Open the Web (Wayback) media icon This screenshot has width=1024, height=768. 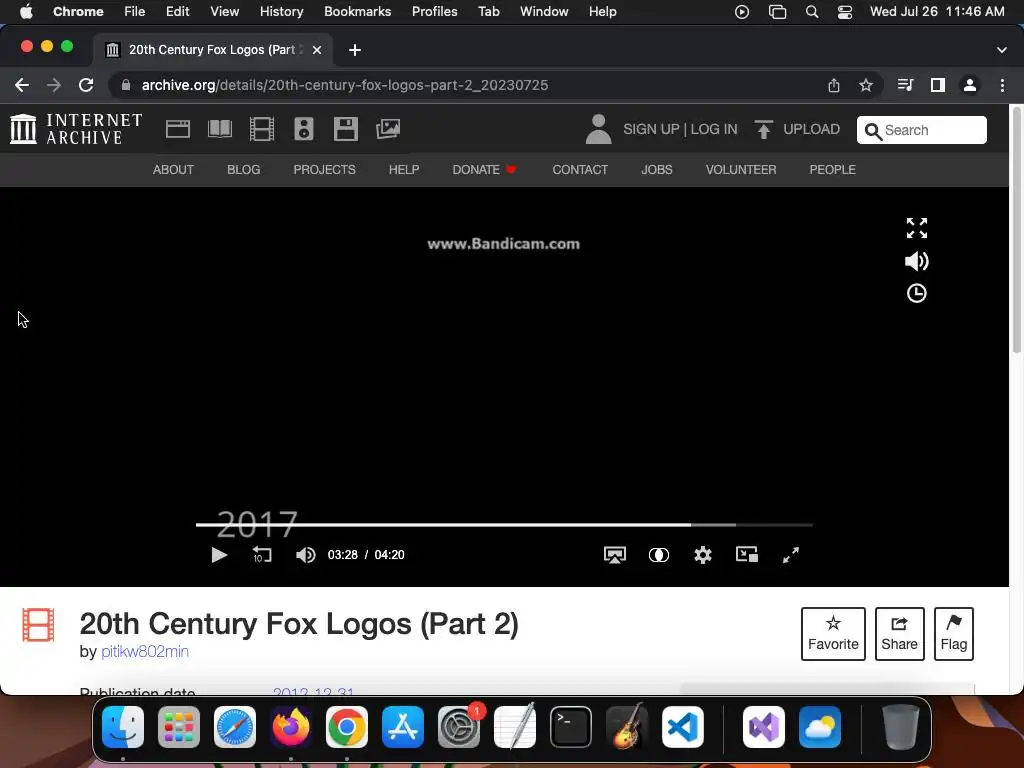pos(178,129)
